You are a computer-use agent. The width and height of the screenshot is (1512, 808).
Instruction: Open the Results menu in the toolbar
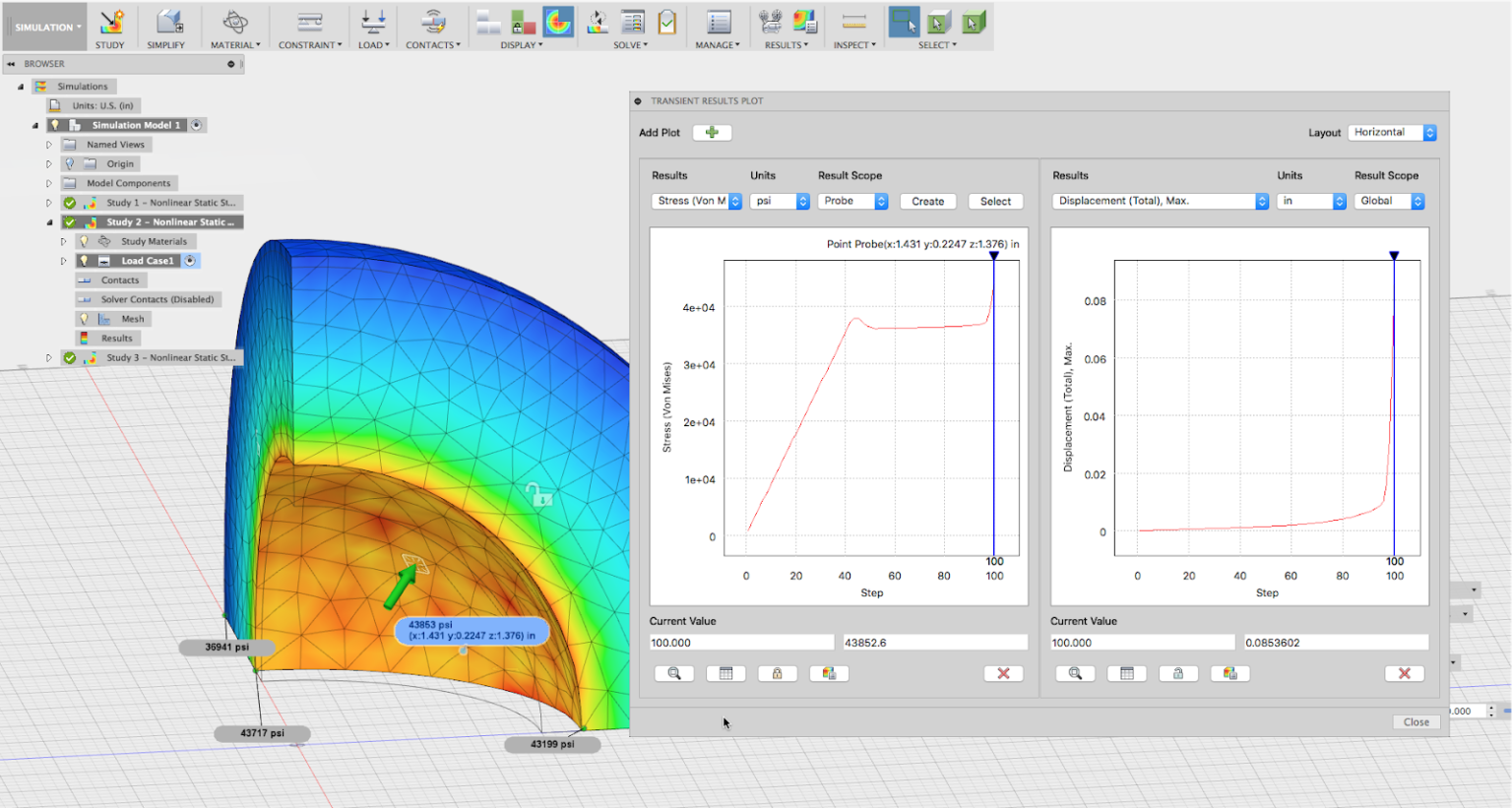tap(786, 44)
